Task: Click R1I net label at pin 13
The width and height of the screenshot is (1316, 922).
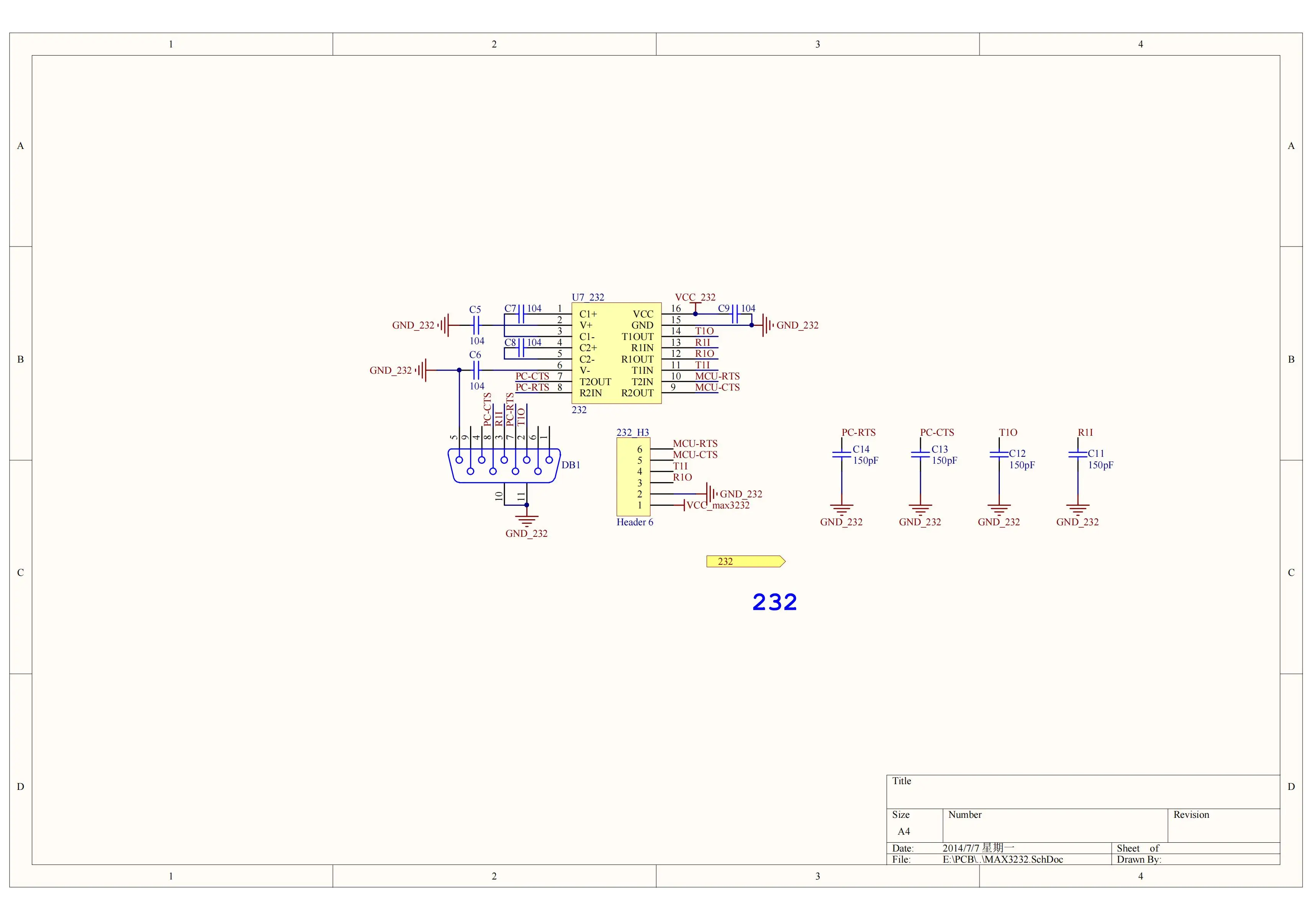Action: [703, 342]
